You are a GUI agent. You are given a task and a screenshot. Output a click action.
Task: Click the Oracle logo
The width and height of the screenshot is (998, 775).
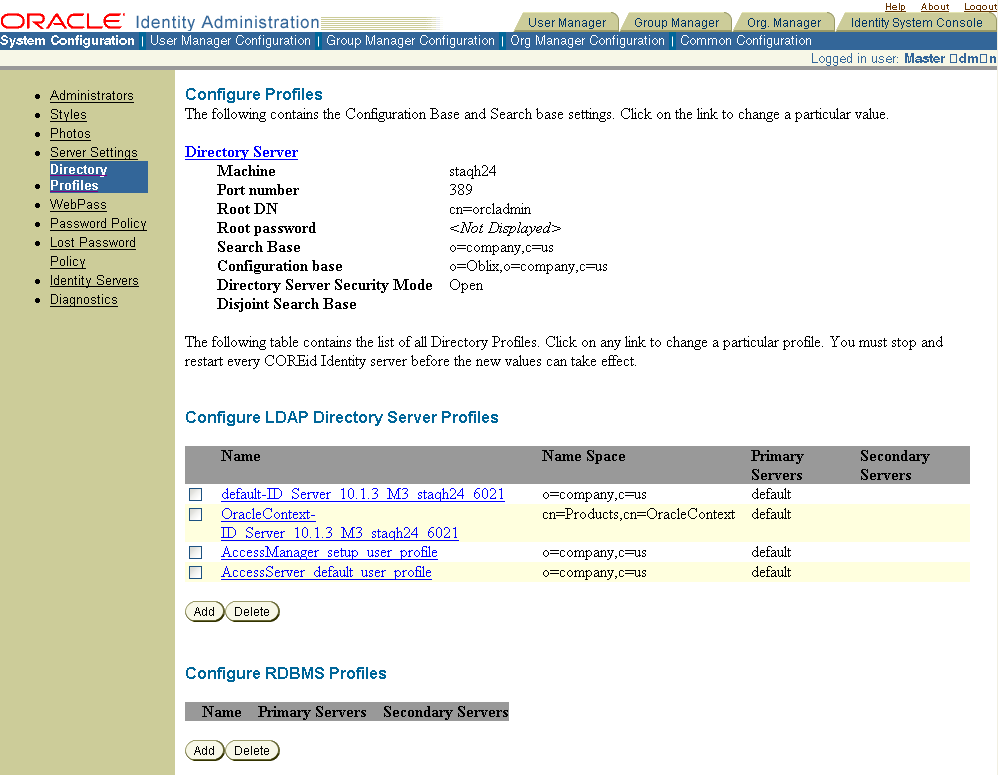tap(62, 21)
